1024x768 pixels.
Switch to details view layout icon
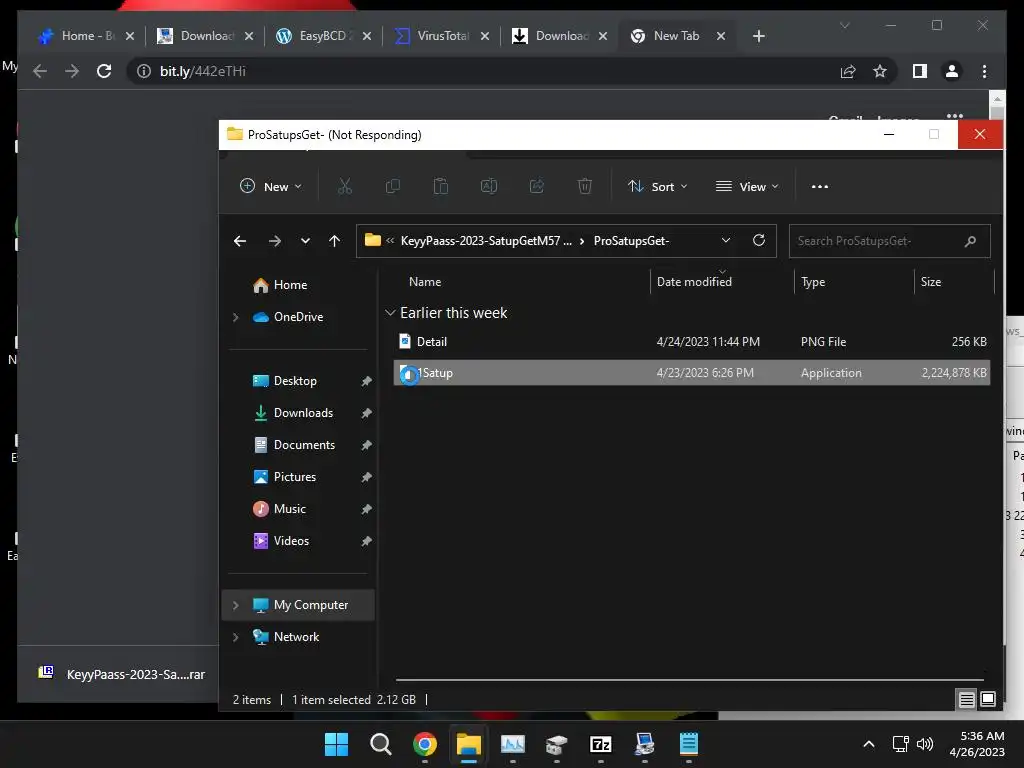point(967,699)
